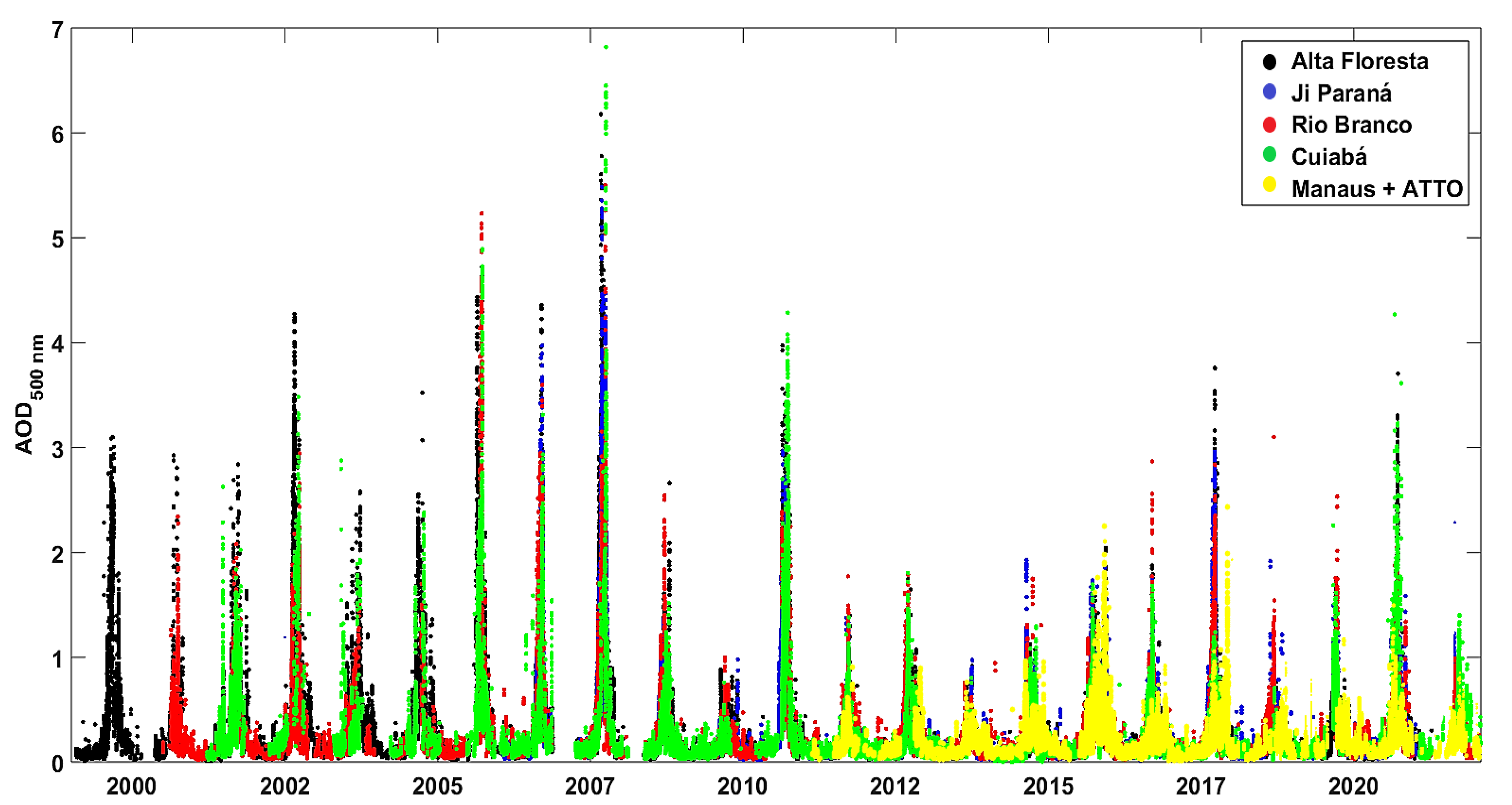Click the green Cuiabá legend marker

point(1269,155)
